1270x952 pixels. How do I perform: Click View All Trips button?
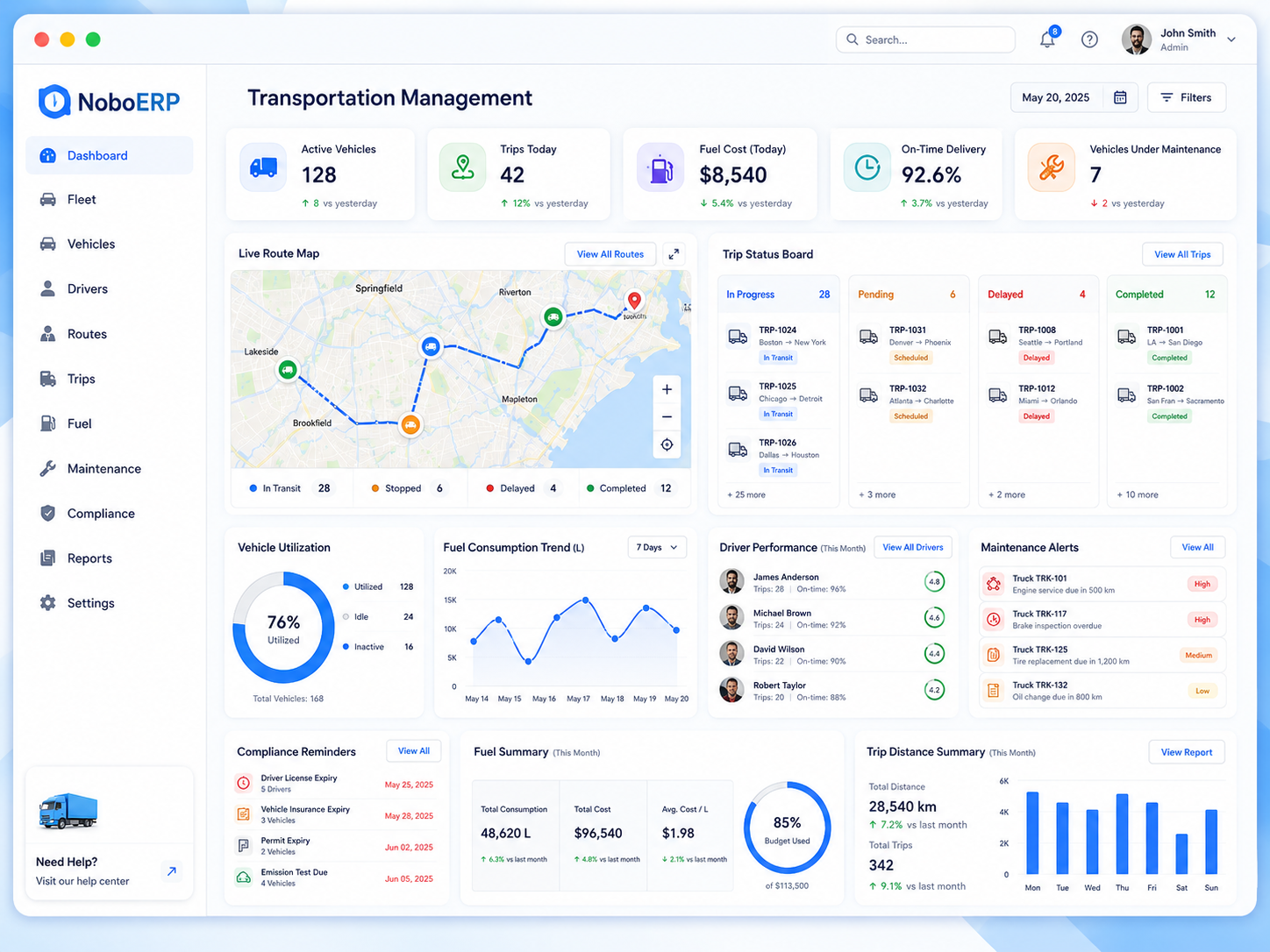1182,254
